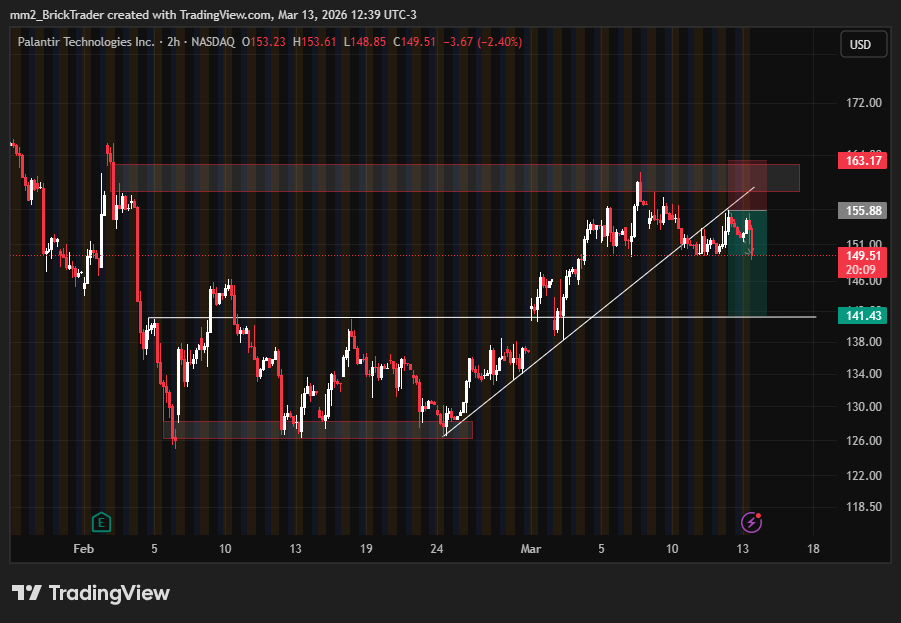Click the 141.43 target price label

(863, 316)
